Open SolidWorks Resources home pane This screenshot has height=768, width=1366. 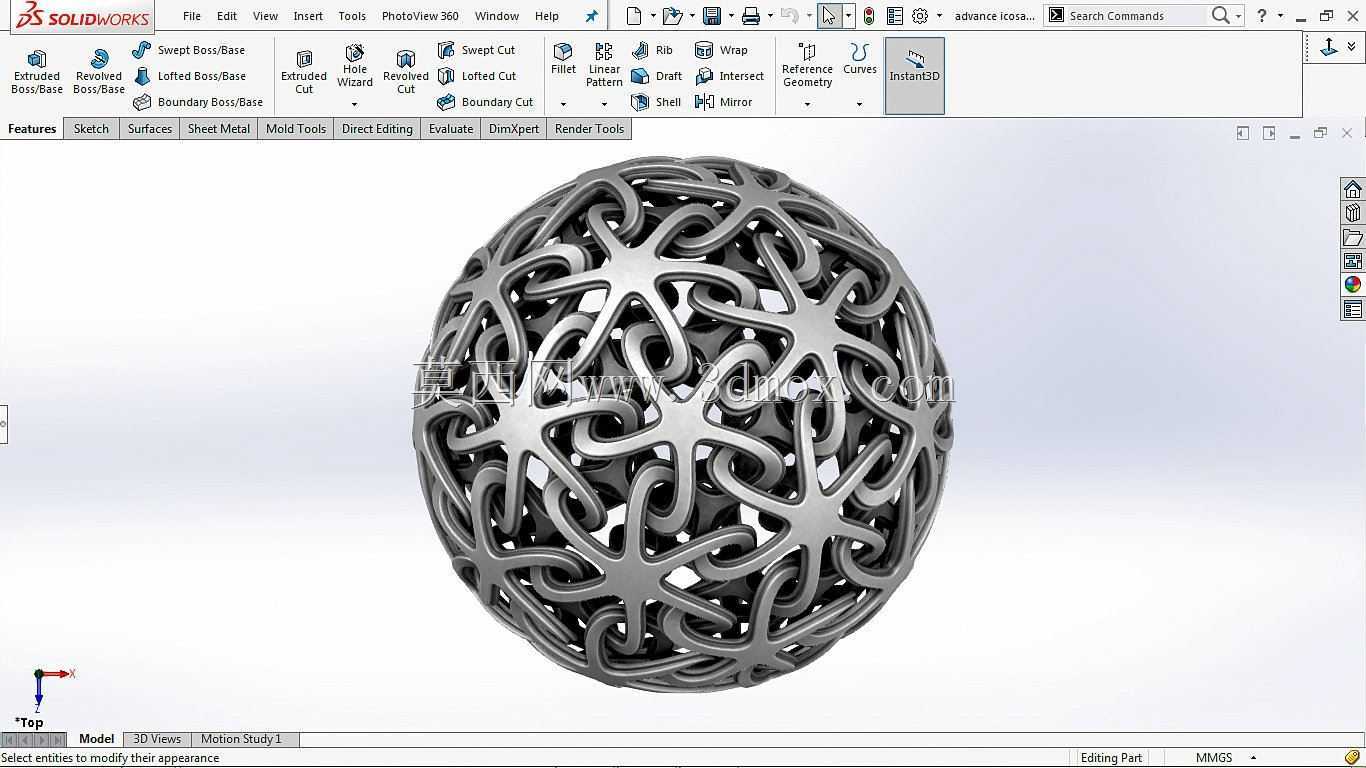point(1353,190)
